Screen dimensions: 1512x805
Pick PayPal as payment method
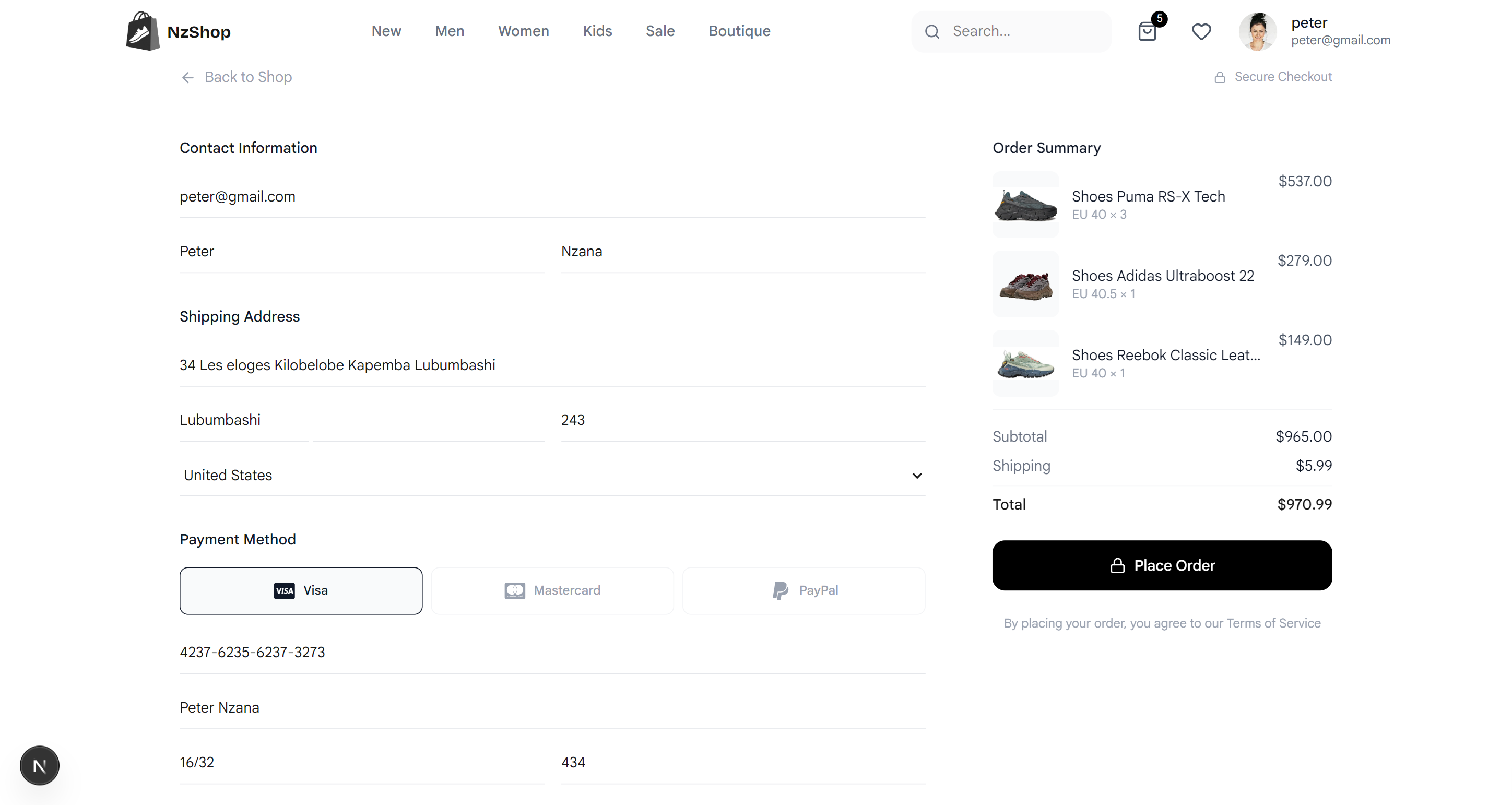click(804, 590)
